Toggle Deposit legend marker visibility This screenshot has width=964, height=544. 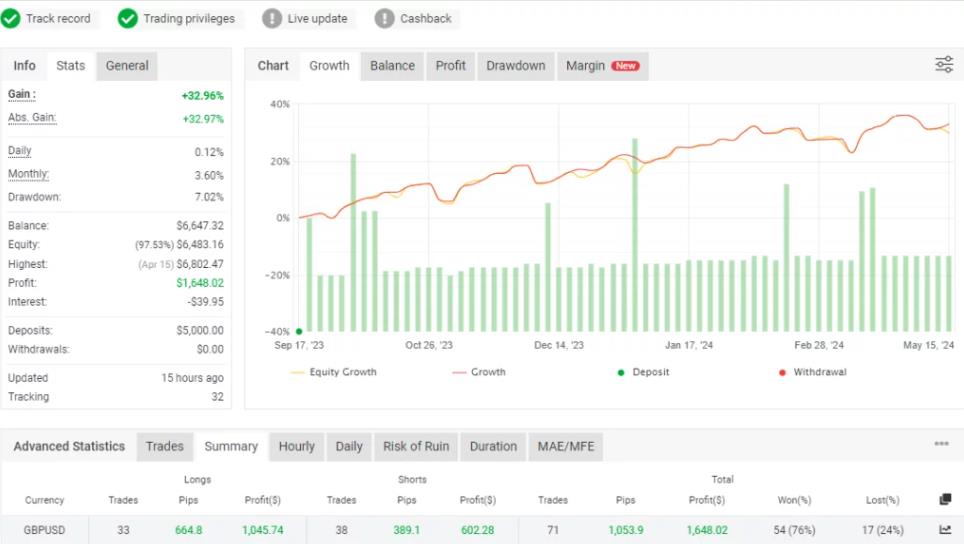[643, 372]
